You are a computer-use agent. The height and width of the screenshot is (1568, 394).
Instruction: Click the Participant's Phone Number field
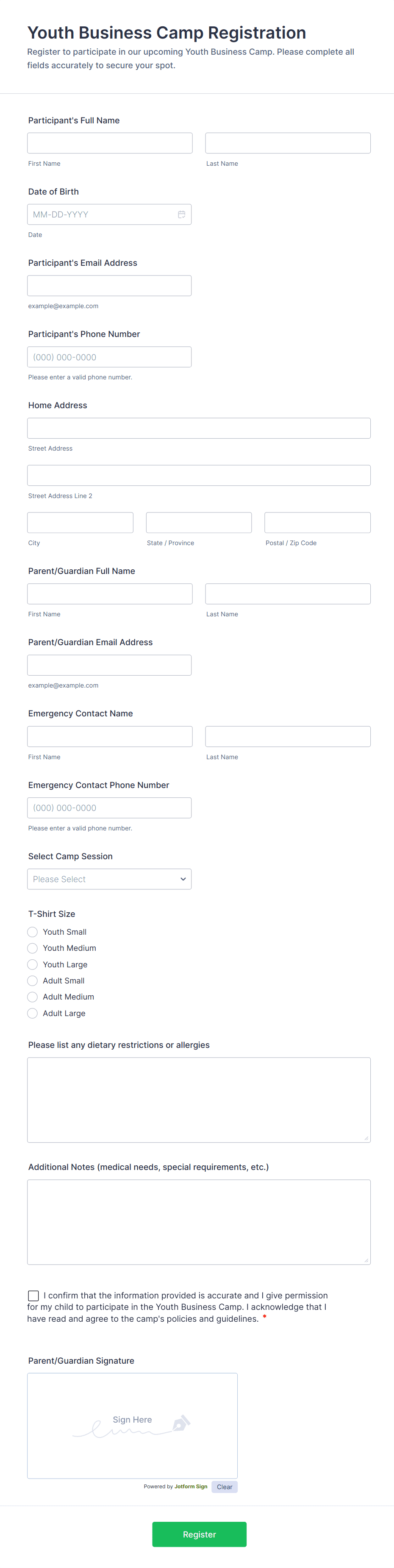(109, 356)
